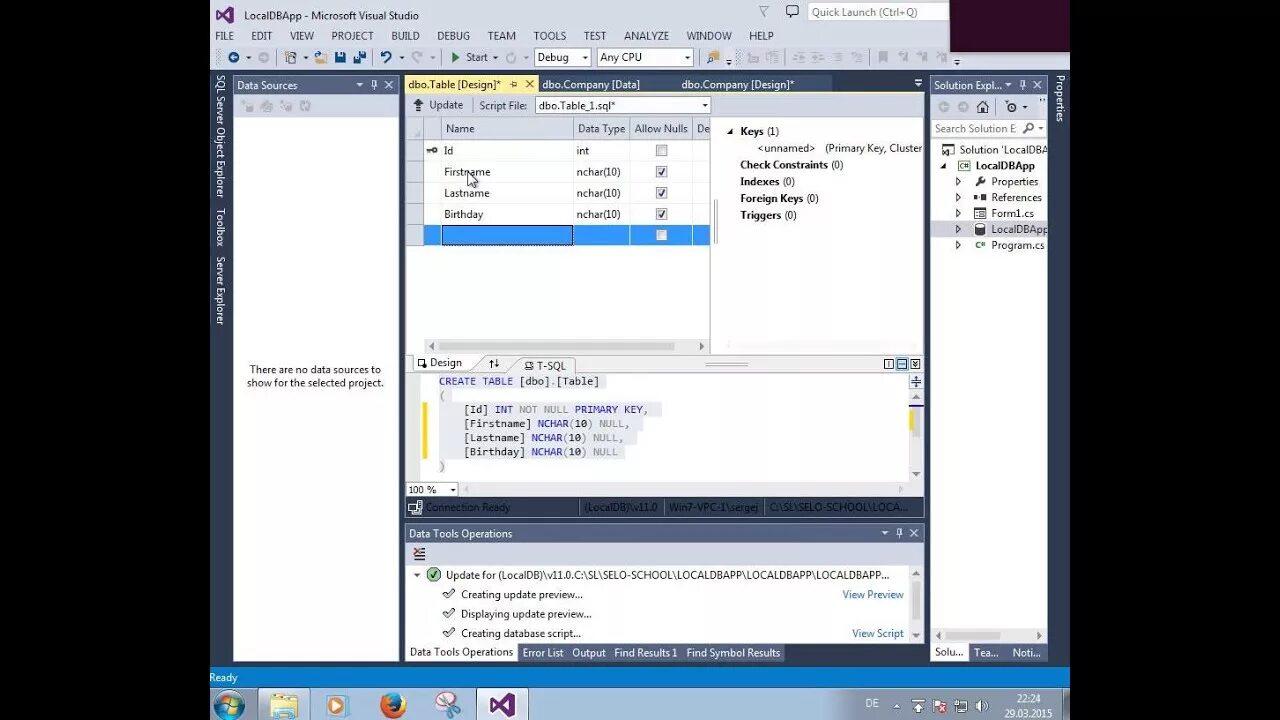Click the clear operations list icon
The image size is (1280, 720).
click(419, 553)
